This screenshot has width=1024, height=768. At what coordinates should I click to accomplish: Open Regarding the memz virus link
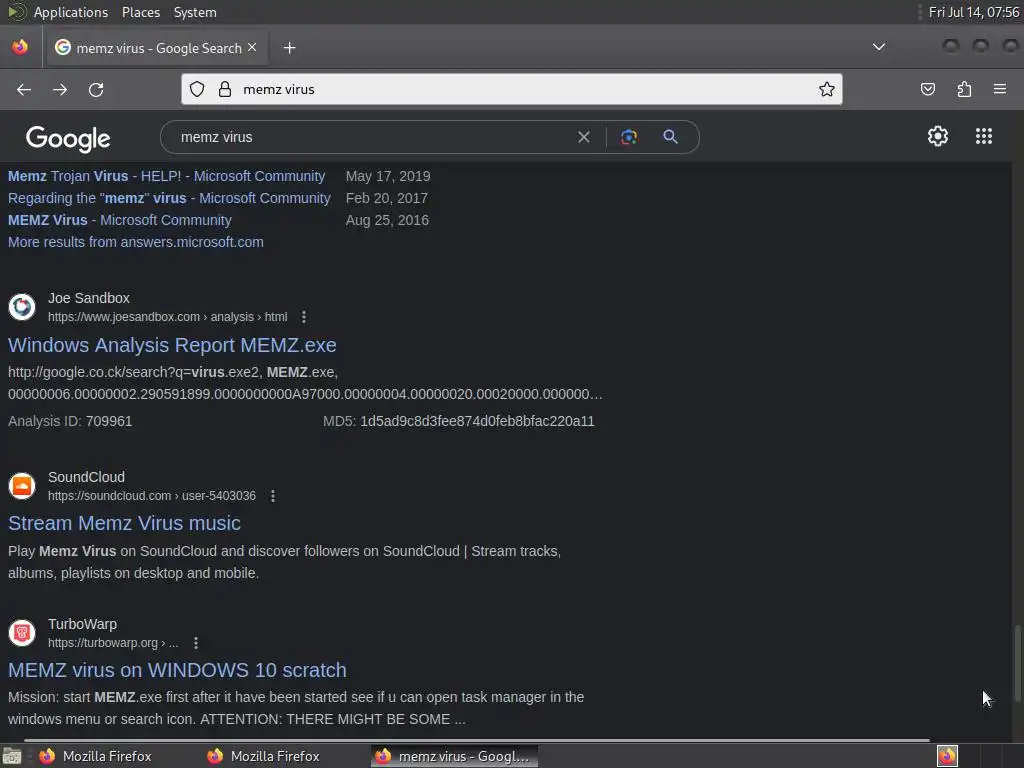[x=169, y=199]
